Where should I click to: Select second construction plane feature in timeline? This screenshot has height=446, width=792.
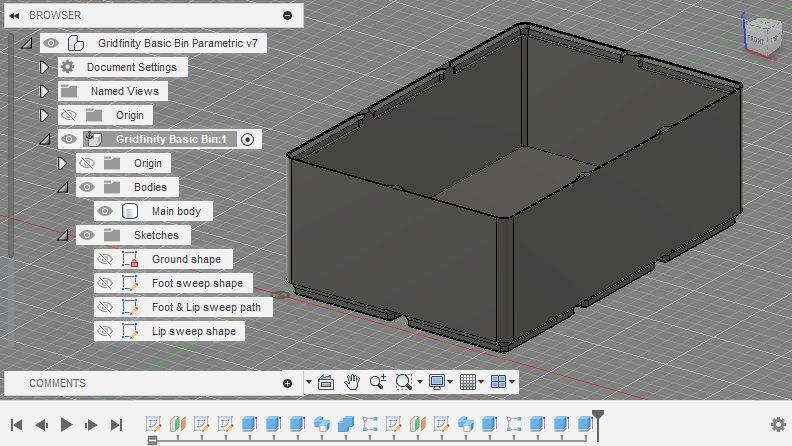tap(418, 423)
